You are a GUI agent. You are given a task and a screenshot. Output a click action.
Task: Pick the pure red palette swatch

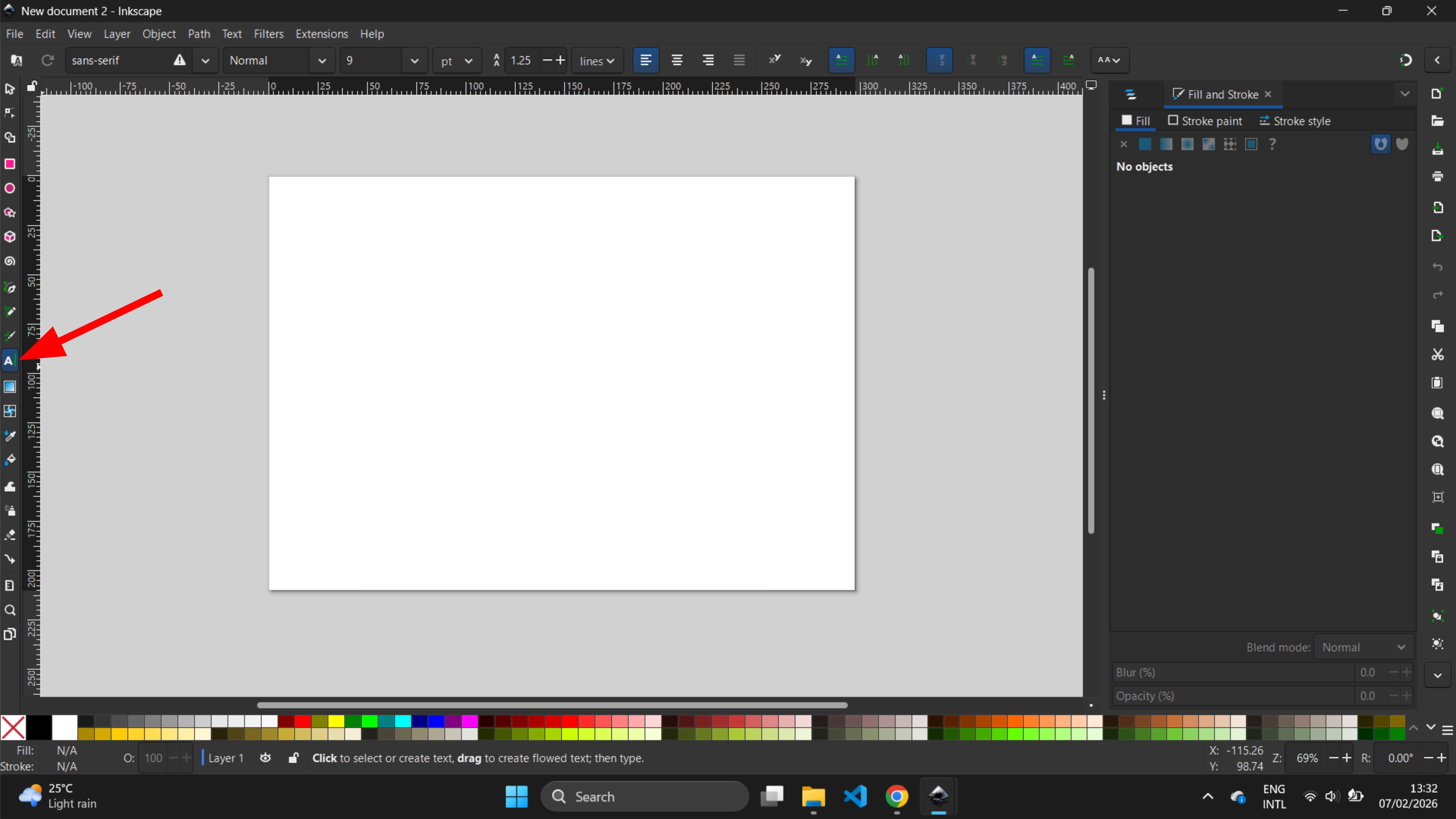click(303, 721)
